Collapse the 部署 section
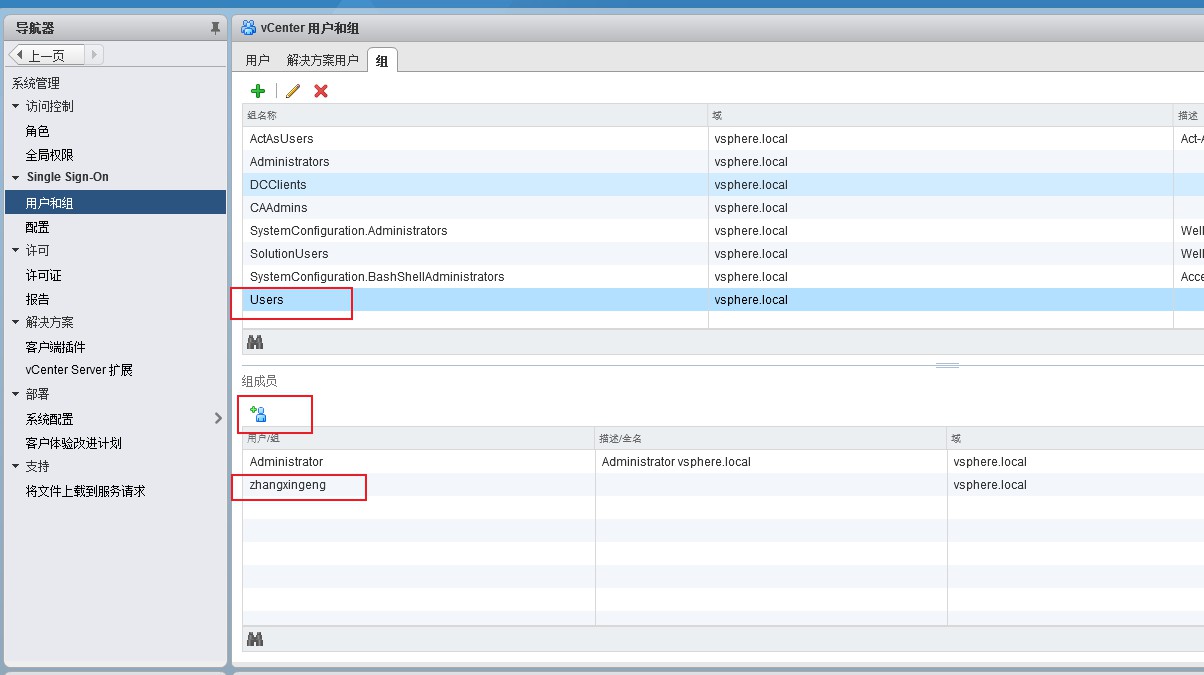 15,394
